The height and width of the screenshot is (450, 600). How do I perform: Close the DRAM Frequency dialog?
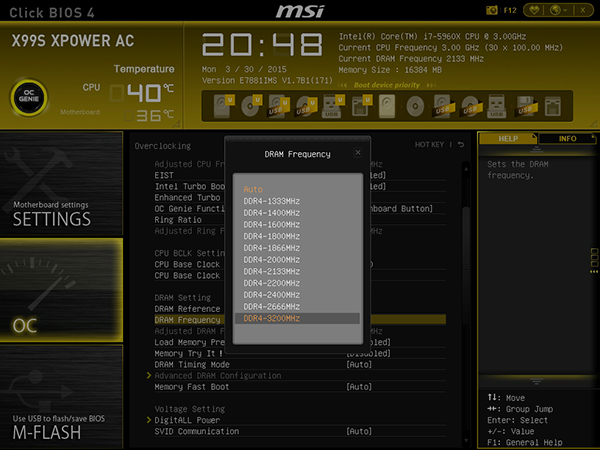coord(358,153)
